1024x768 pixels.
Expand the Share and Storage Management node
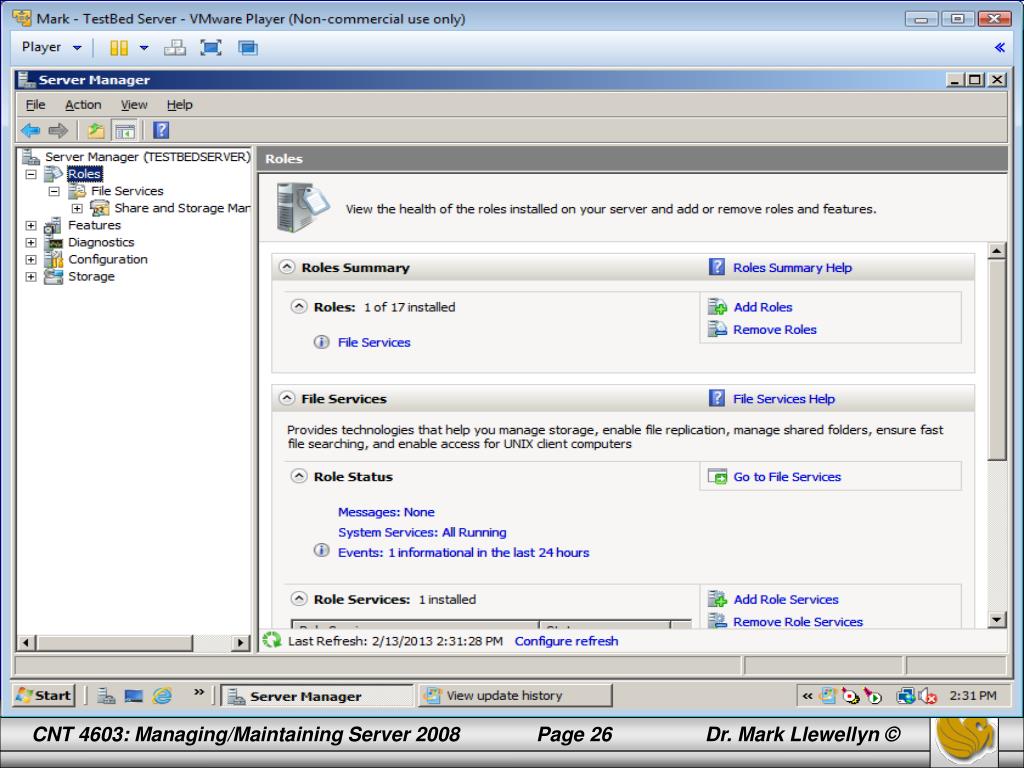77,208
